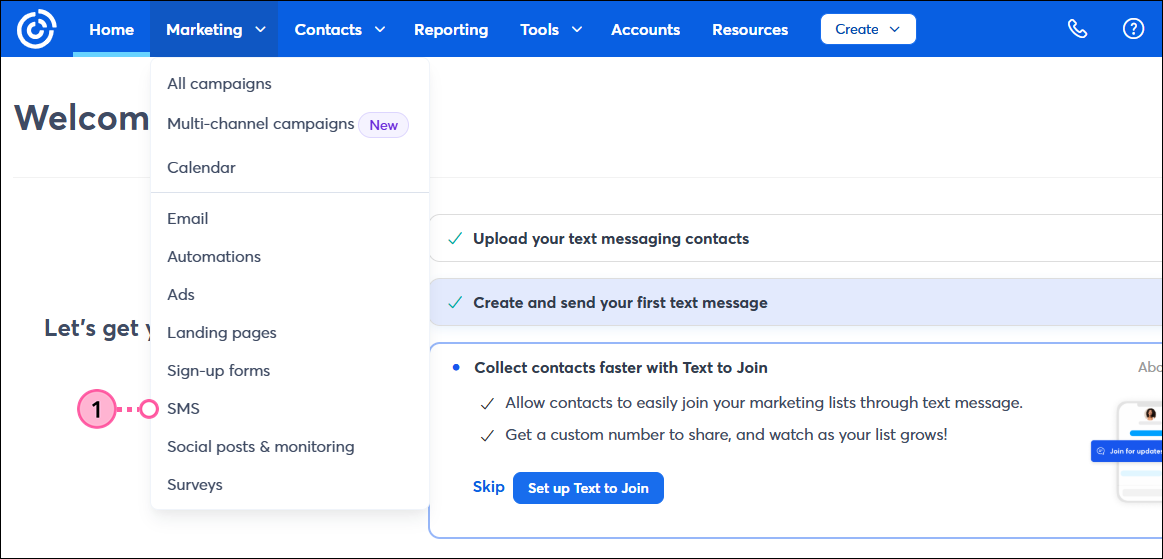Click the Skip link

pos(488,487)
